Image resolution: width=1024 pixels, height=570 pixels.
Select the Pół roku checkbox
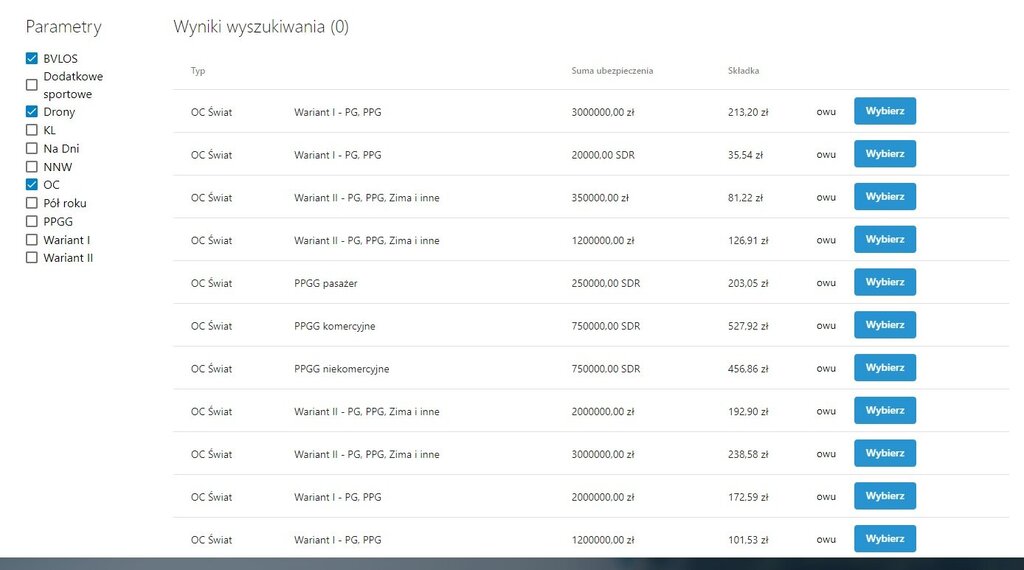click(x=32, y=203)
